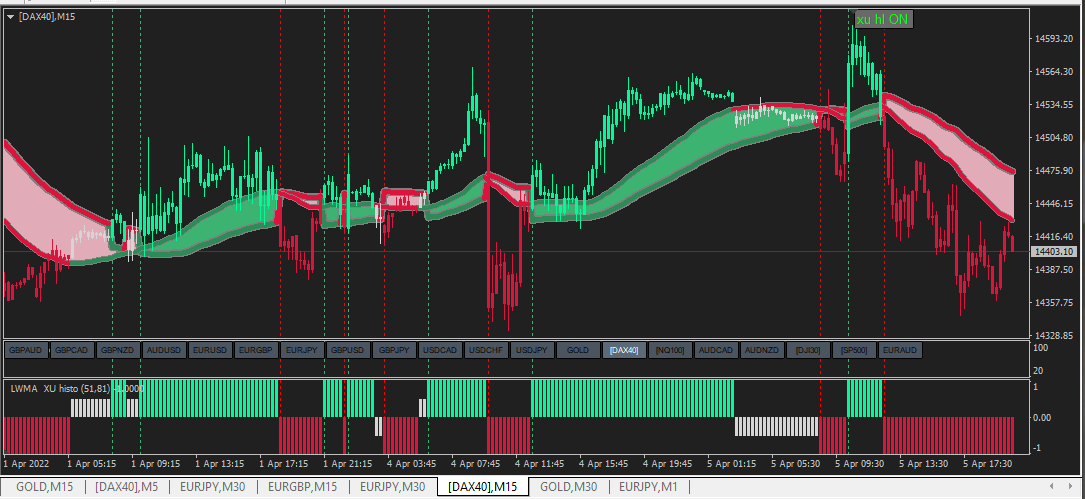
Task: Open the [DAX40],M15 chart title dropdown arrow
Action: coord(10,17)
